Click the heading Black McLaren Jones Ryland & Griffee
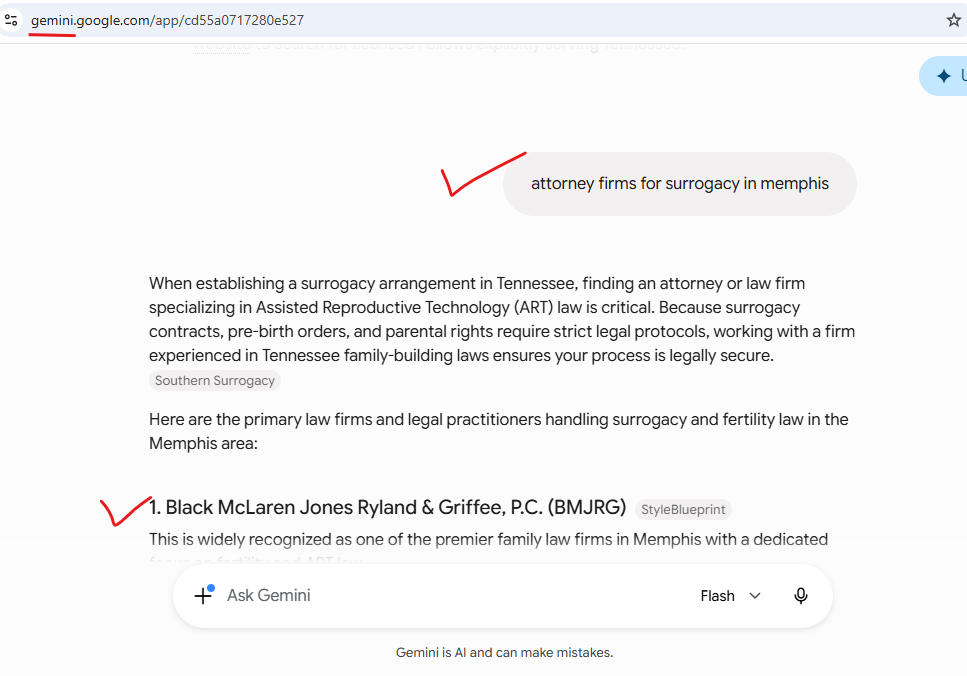Viewport: 967px width, 676px height. [x=387, y=507]
